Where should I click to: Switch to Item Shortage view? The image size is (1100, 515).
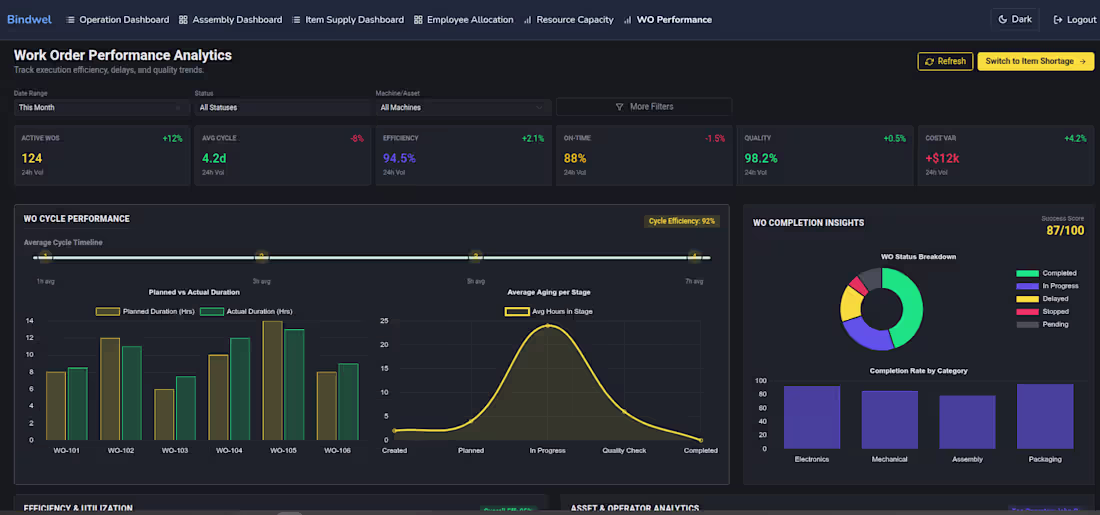(x=1035, y=62)
